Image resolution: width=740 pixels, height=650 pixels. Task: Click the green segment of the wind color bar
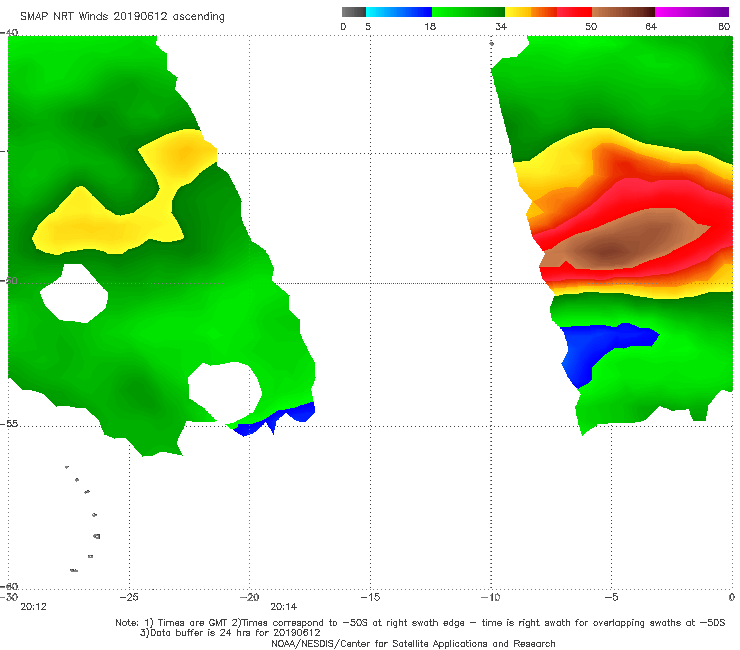(468, 12)
